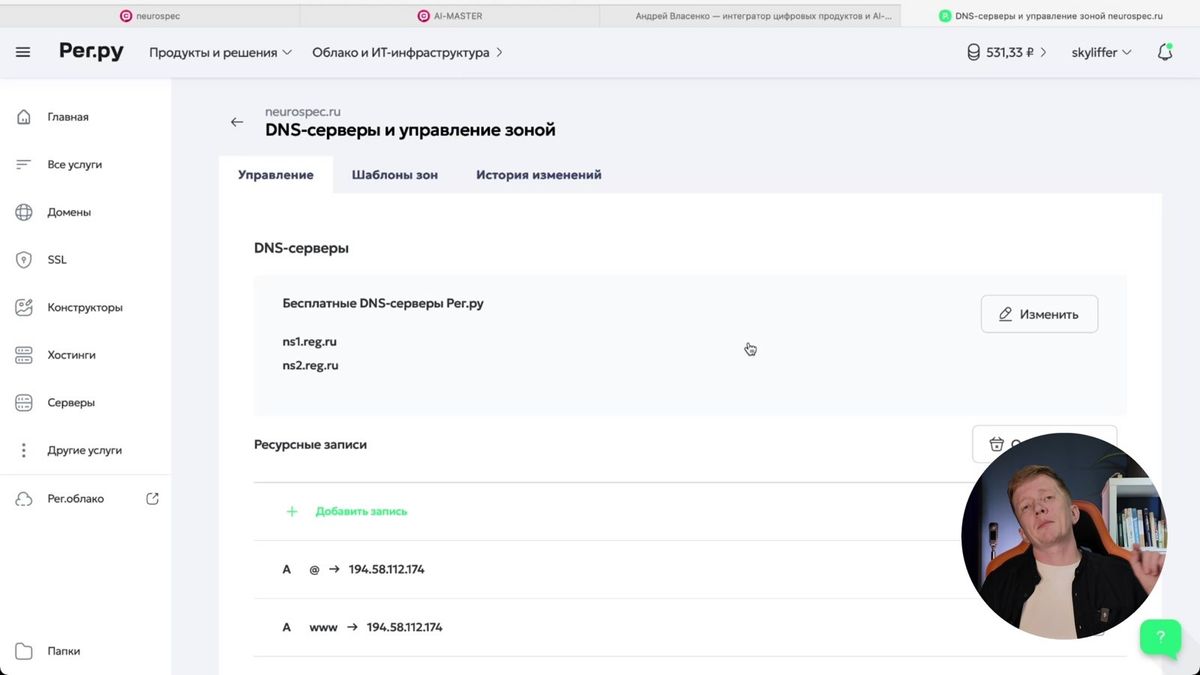1200x675 pixels.
Task: Switch to the История изменений tab
Action: point(539,175)
